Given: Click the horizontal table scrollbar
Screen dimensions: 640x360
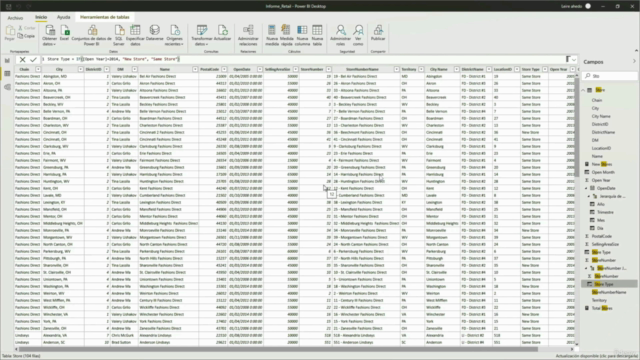Looking at the screenshot, I should (x=278, y=349).
